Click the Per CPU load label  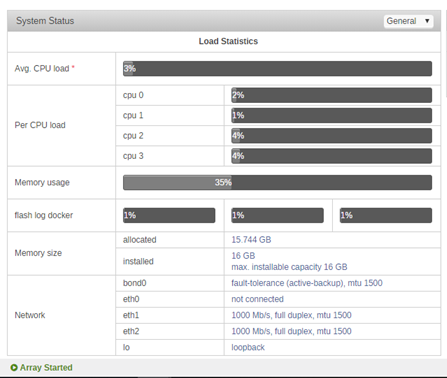pyautogui.click(x=40, y=125)
